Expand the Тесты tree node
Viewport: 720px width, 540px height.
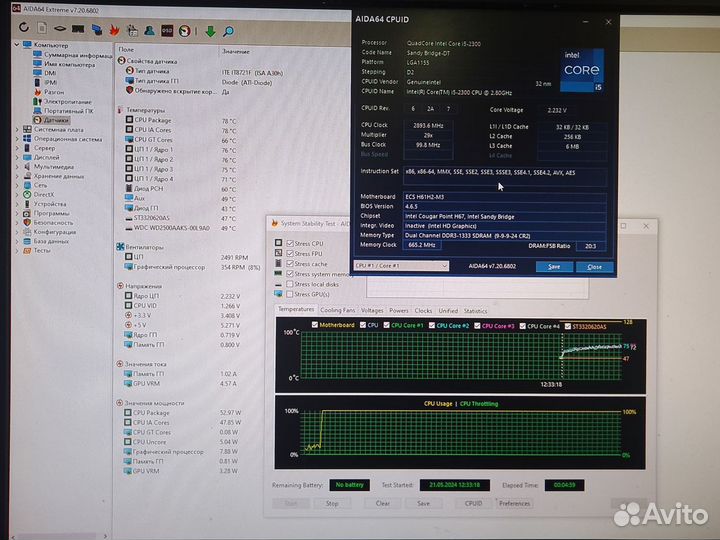[17, 251]
